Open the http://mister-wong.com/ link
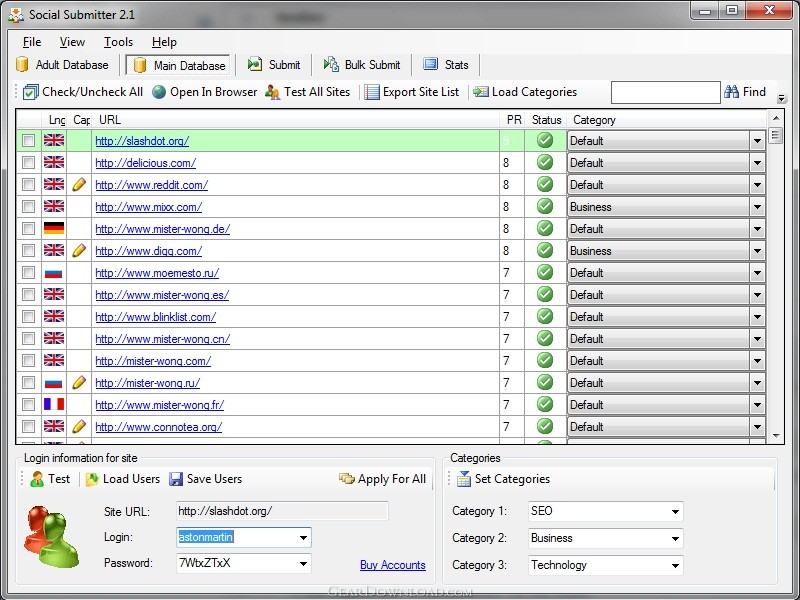800x600 pixels. click(x=153, y=361)
